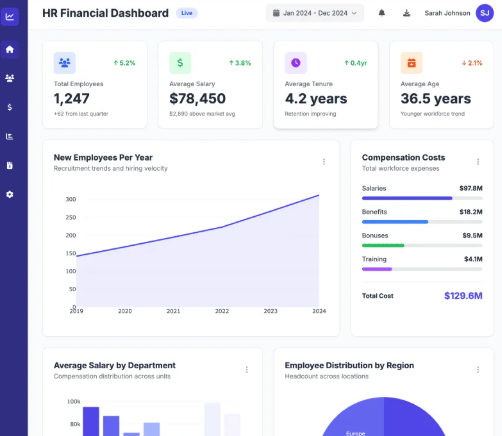Open the Analytics chart sidebar icon
502x436 pixels.
pyautogui.click(x=10, y=136)
